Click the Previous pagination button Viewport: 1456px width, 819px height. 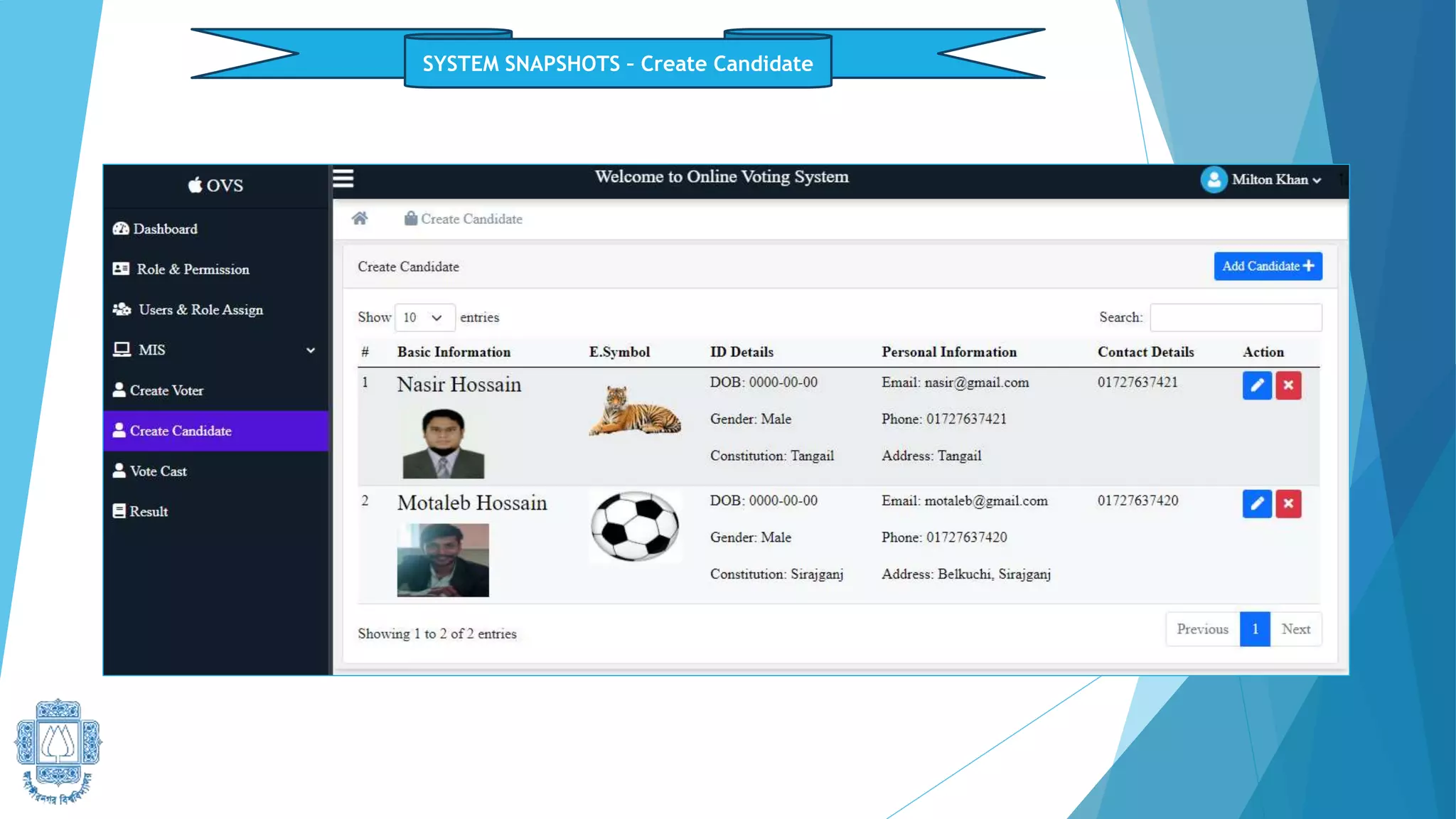(1202, 629)
